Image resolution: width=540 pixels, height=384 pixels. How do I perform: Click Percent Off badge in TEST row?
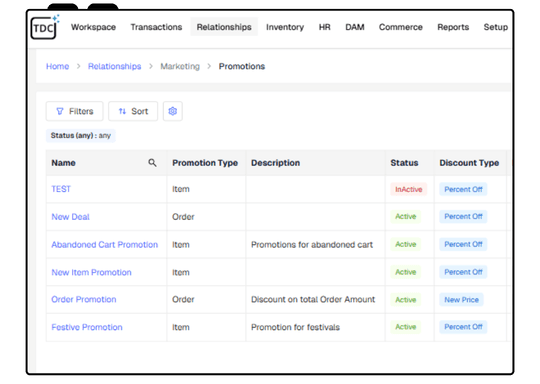coord(463,189)
